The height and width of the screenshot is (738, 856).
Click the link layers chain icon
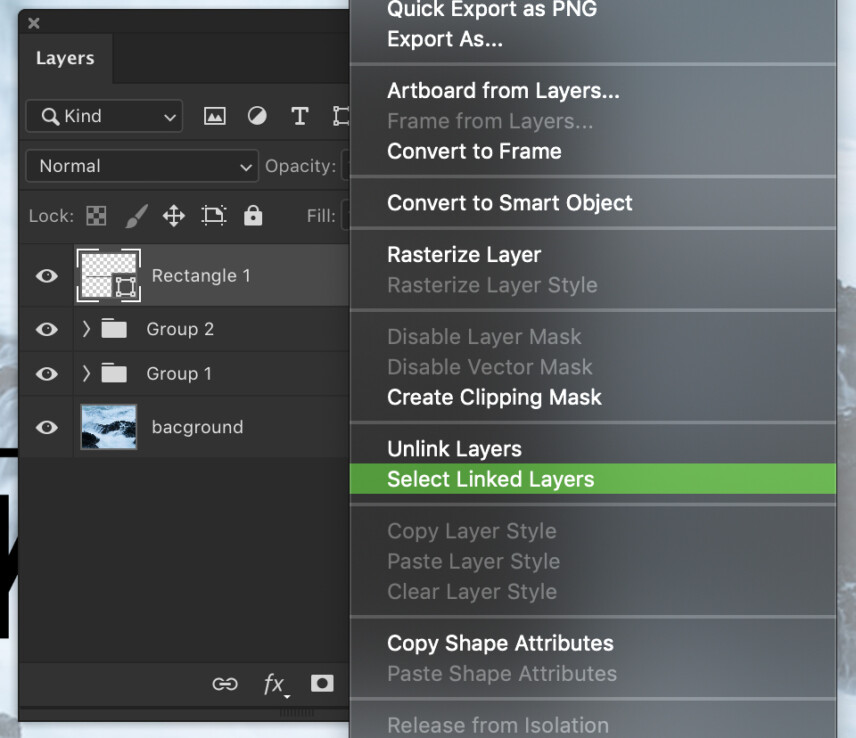(225, 684)
